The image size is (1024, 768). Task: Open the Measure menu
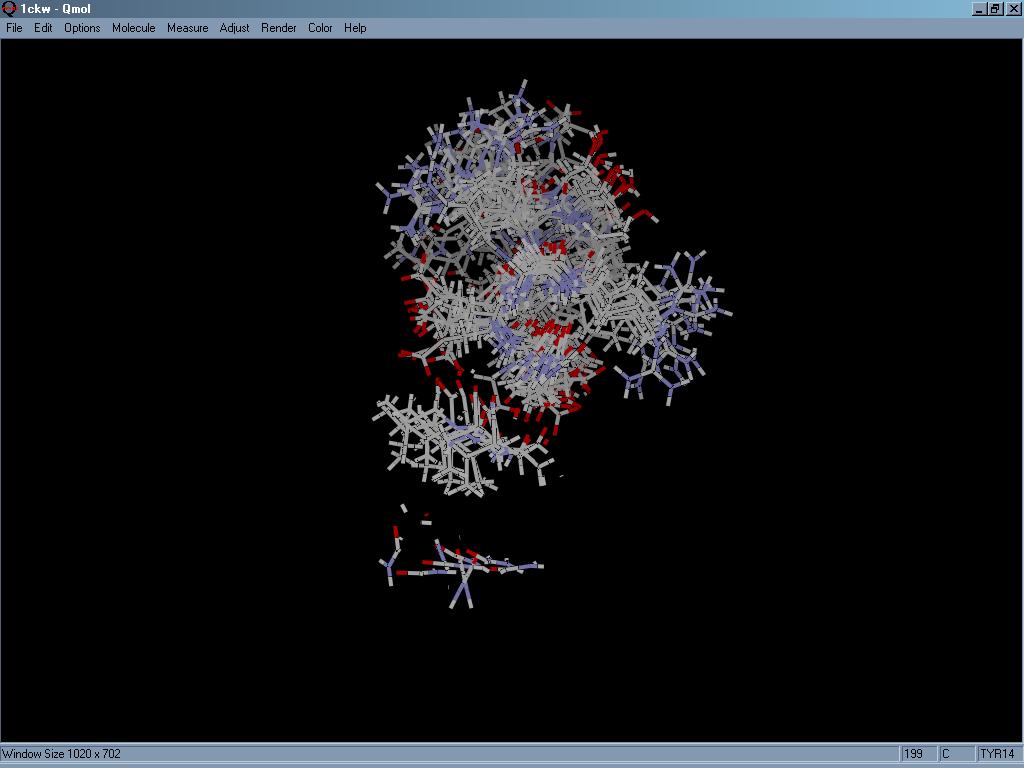point(187,28)
